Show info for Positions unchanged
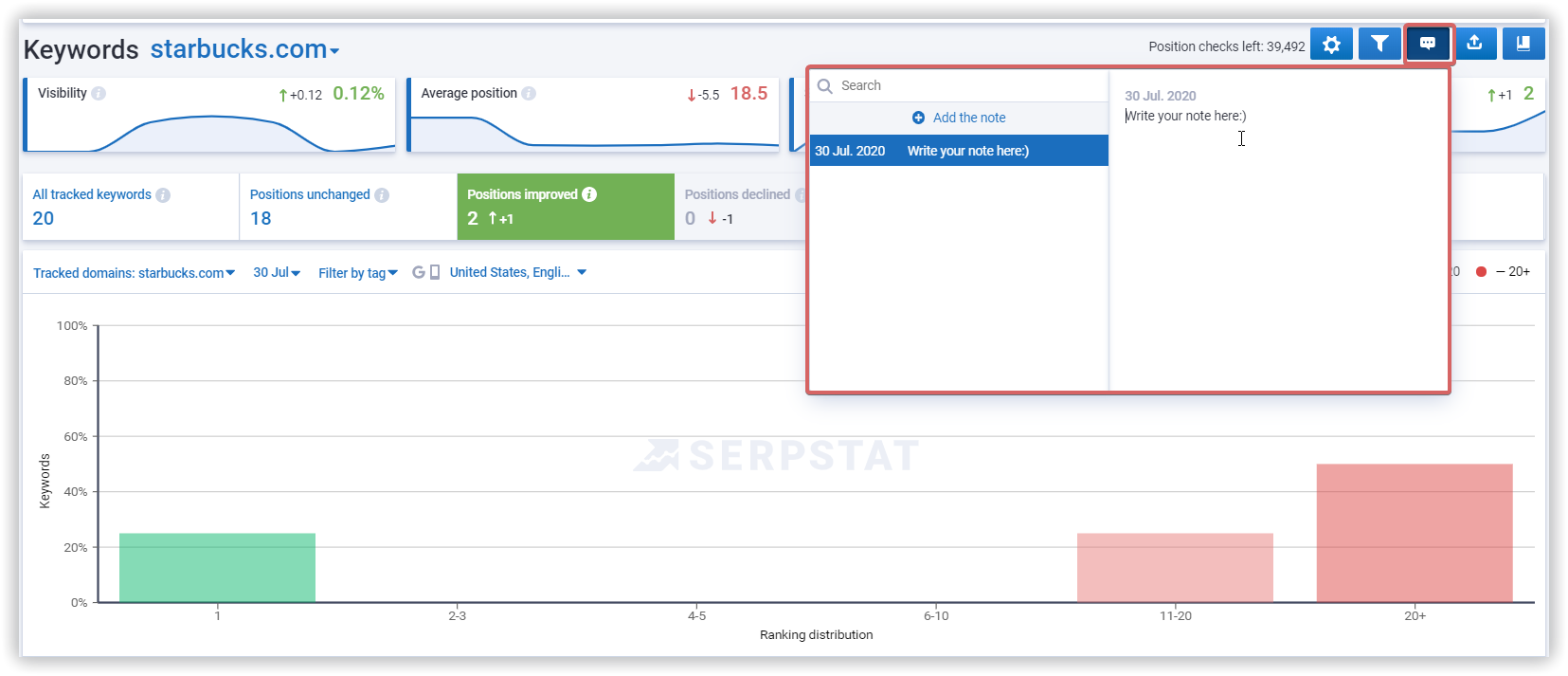 (x=382, y=194)
